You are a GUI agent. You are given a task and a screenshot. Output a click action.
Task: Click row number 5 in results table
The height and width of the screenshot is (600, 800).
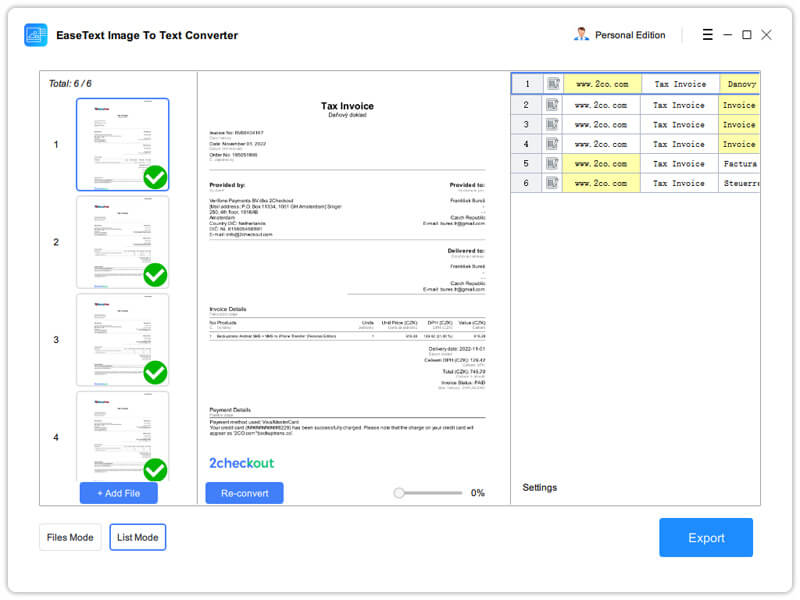[526, 164]
